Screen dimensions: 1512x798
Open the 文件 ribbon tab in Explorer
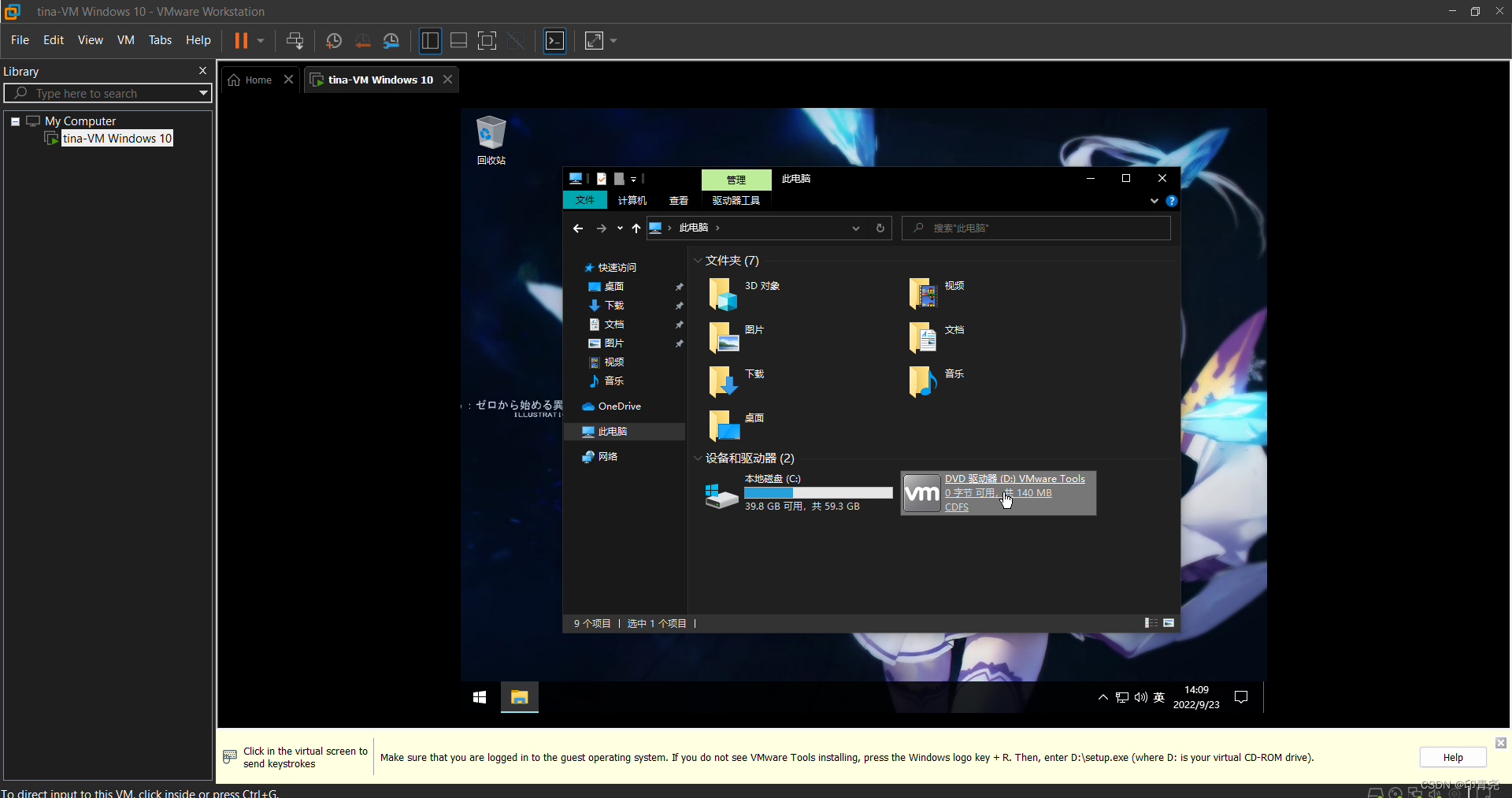click(585, 200)
